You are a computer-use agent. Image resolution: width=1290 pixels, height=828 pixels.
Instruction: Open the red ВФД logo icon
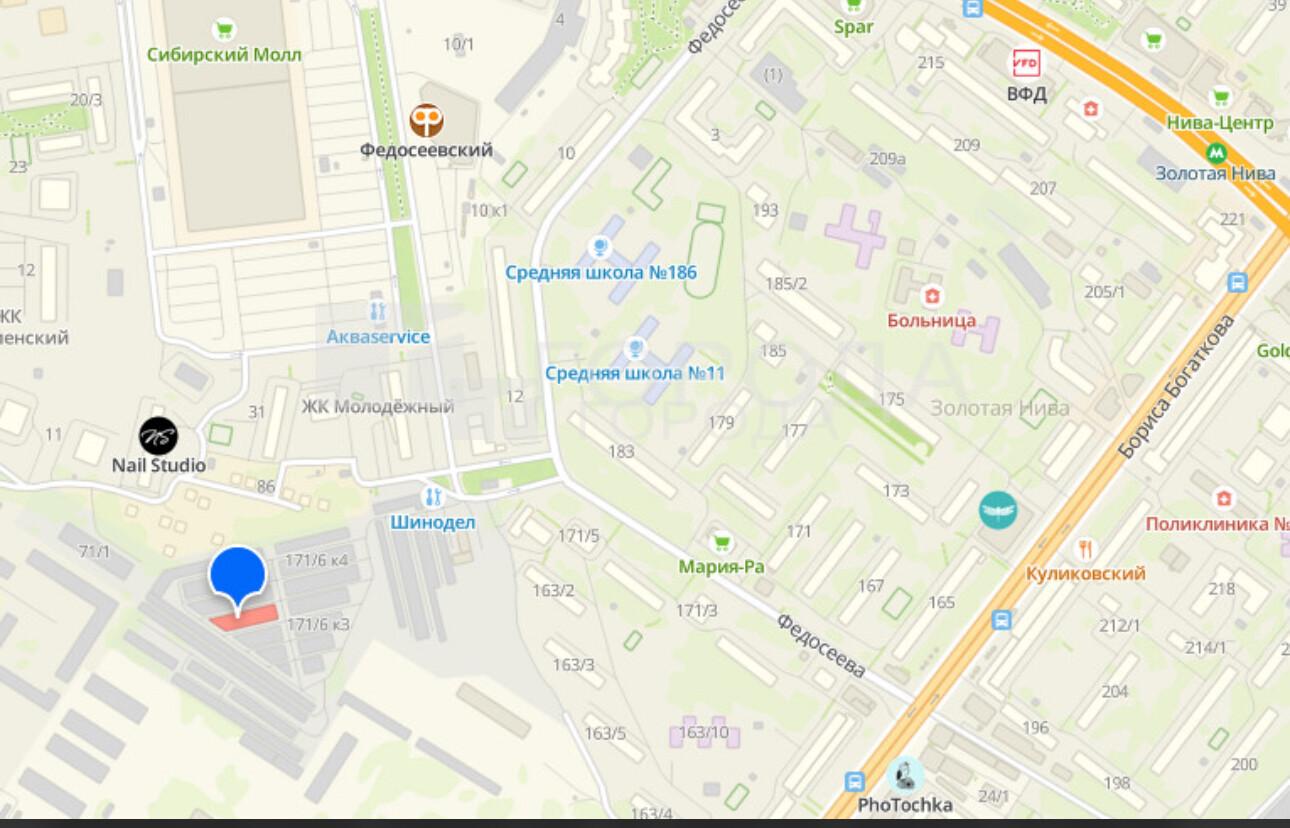click(1026, 63)
